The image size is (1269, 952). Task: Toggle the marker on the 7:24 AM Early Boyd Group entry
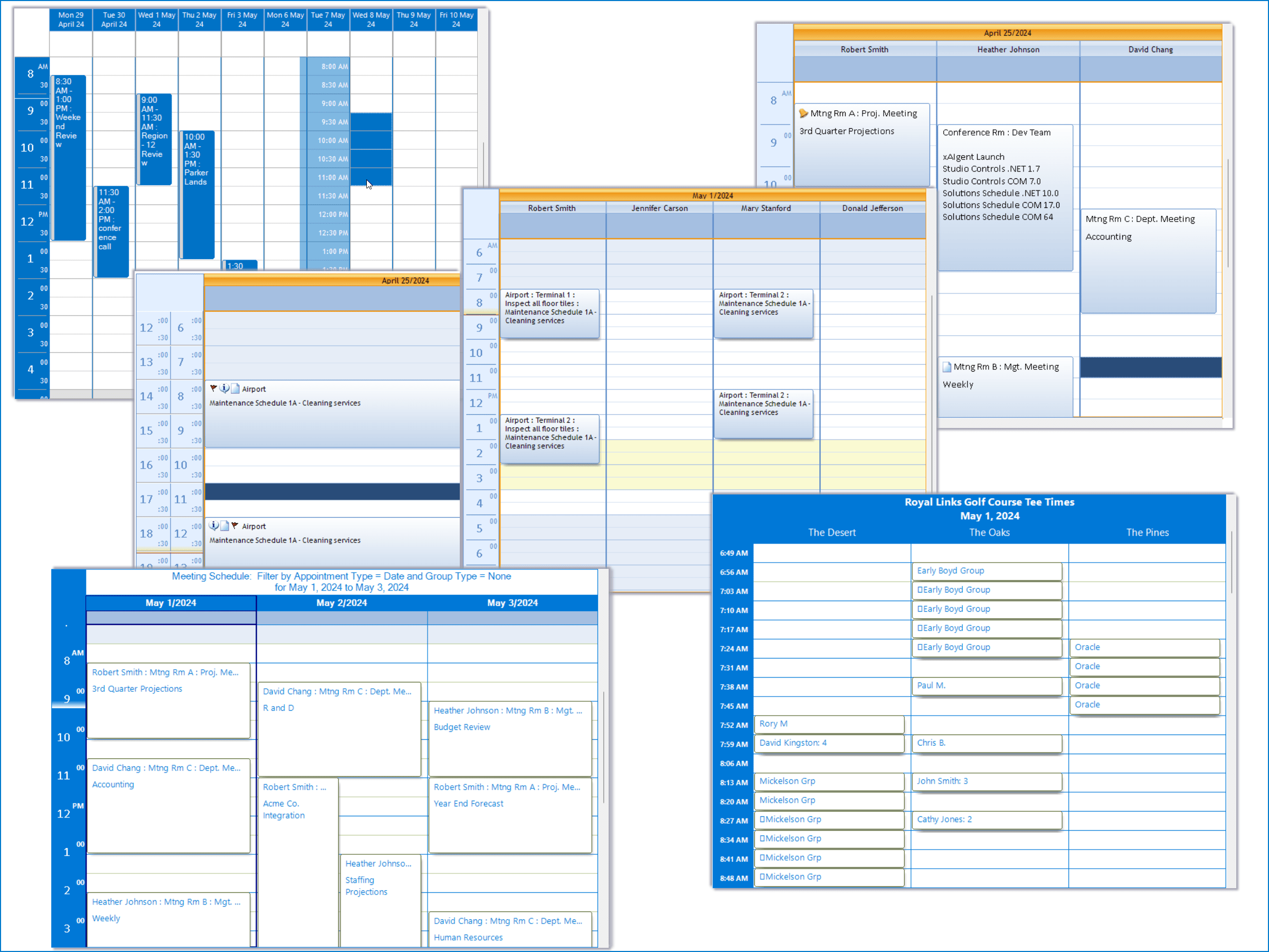[919, 648]
